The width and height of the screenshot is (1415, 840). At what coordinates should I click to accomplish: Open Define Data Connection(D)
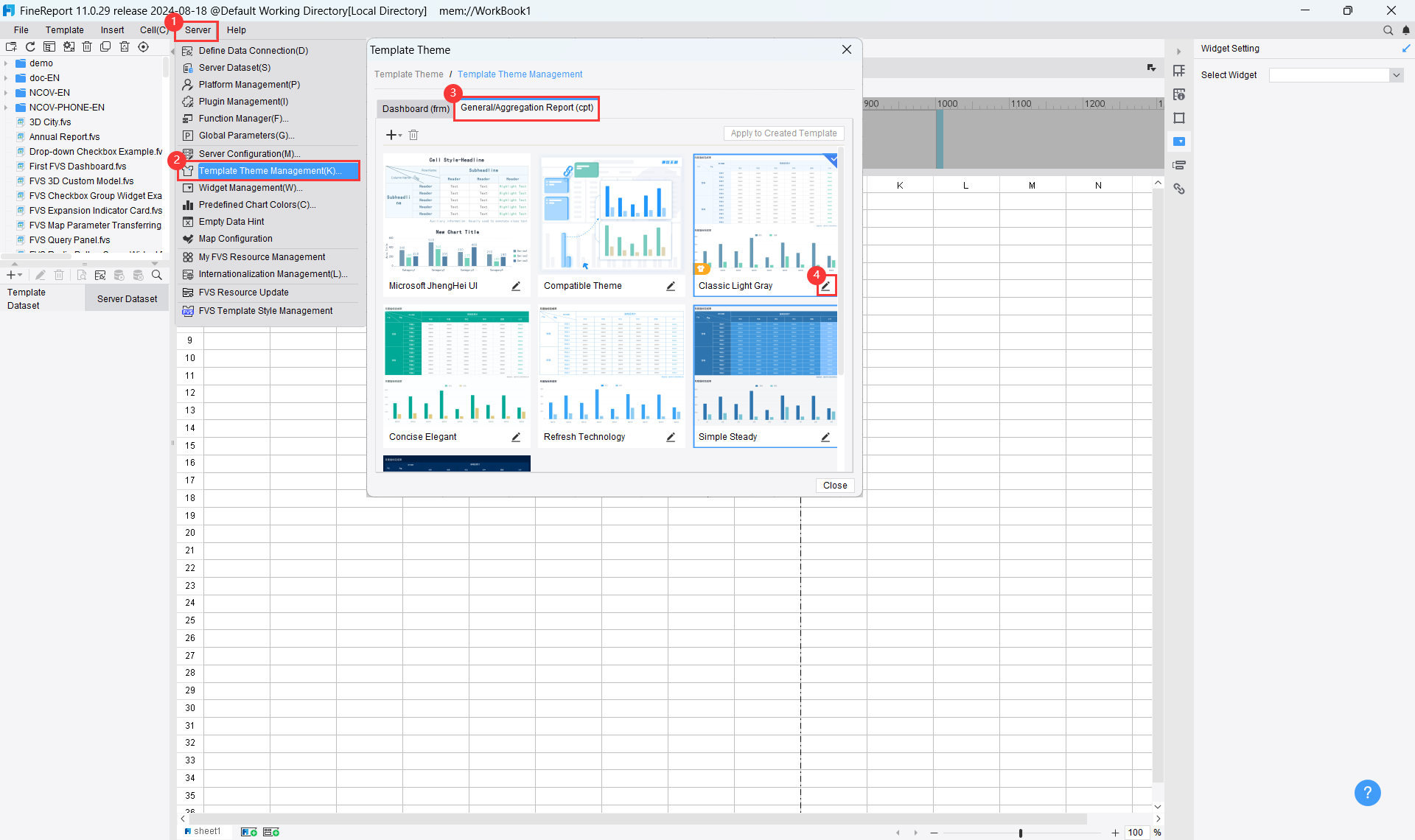[253, 51]
